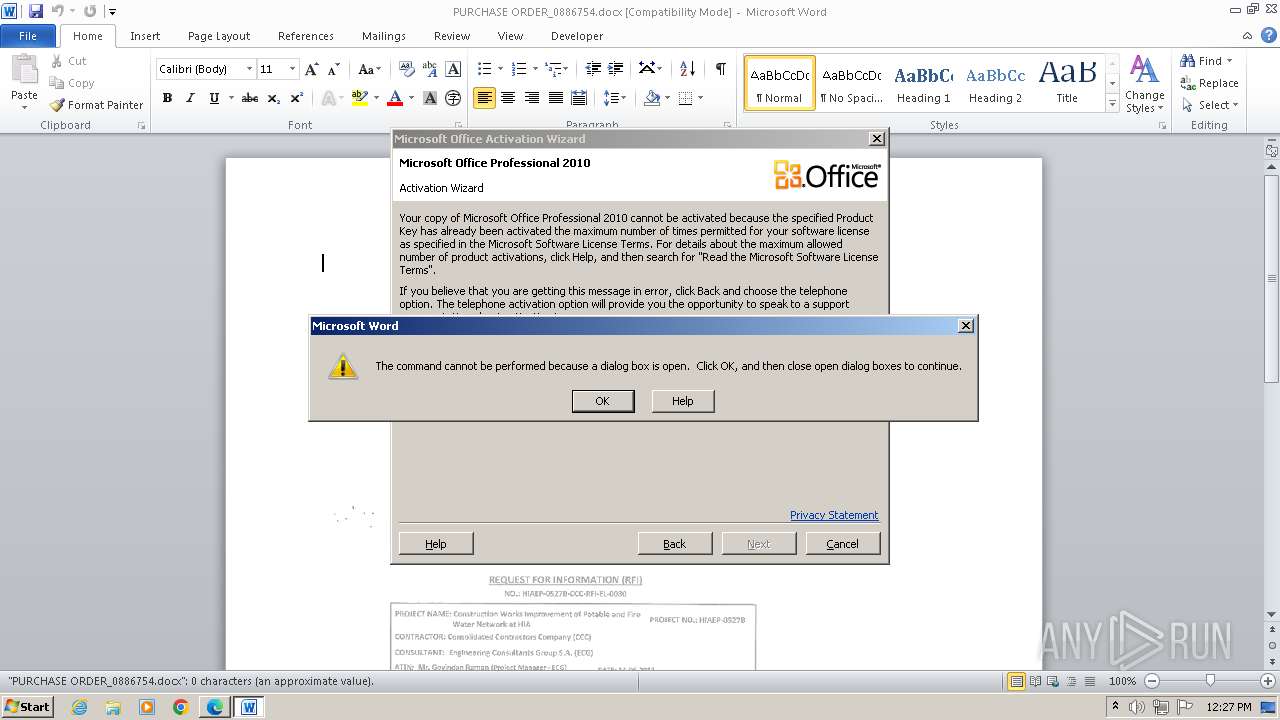Click Shrink Font icon

(x=333, y=69)
